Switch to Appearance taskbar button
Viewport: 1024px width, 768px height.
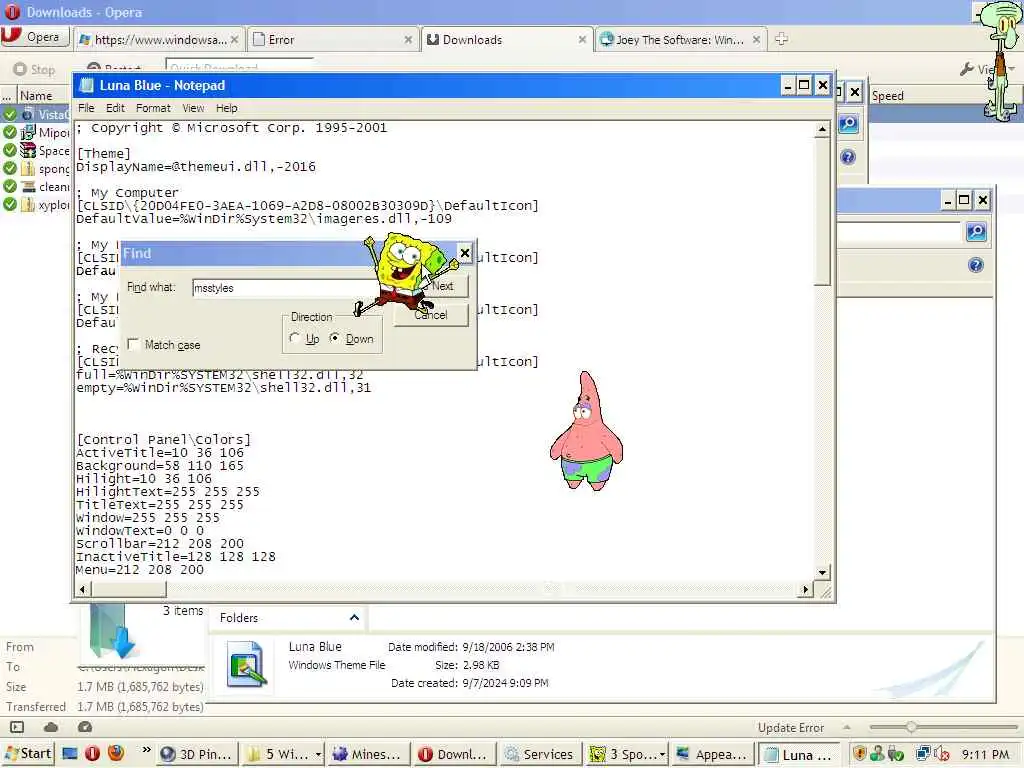[712, 754]
